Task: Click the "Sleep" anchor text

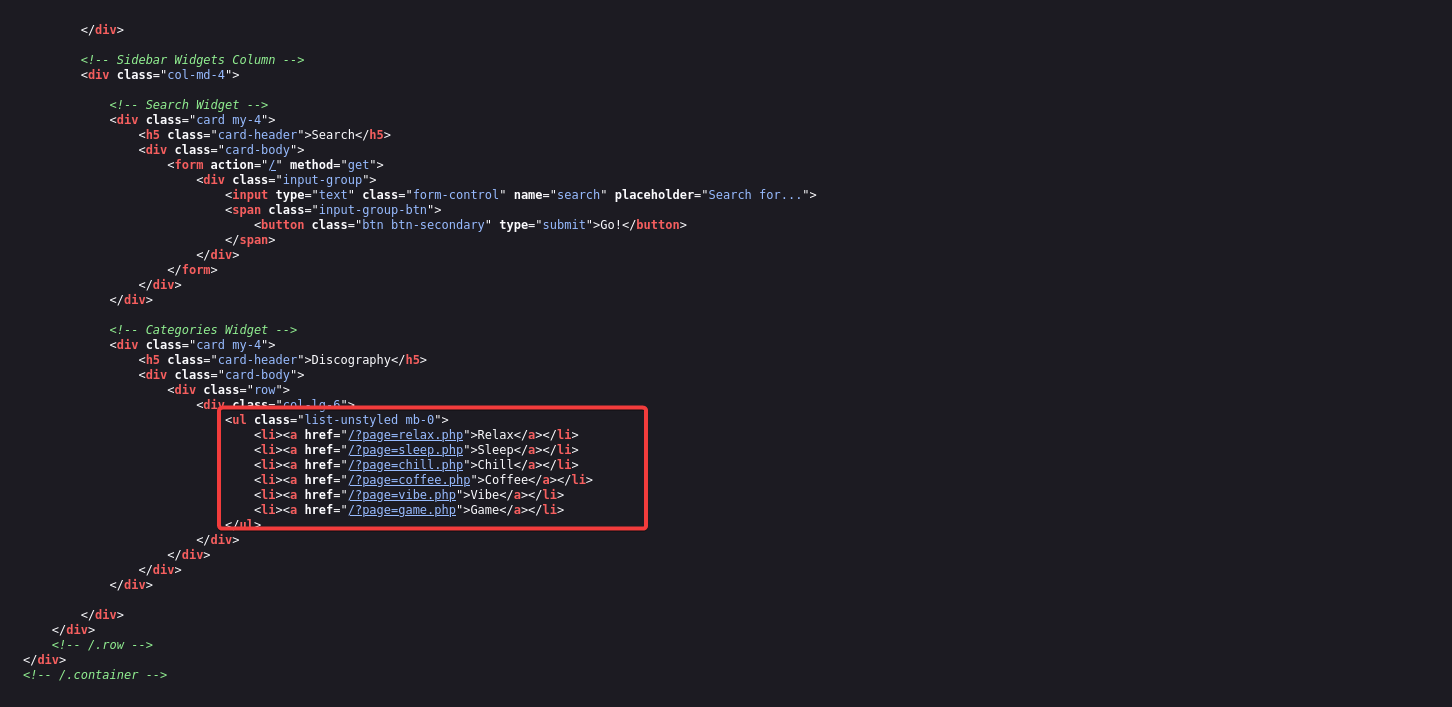Action: pyautogui.click(x=495, y=450)
